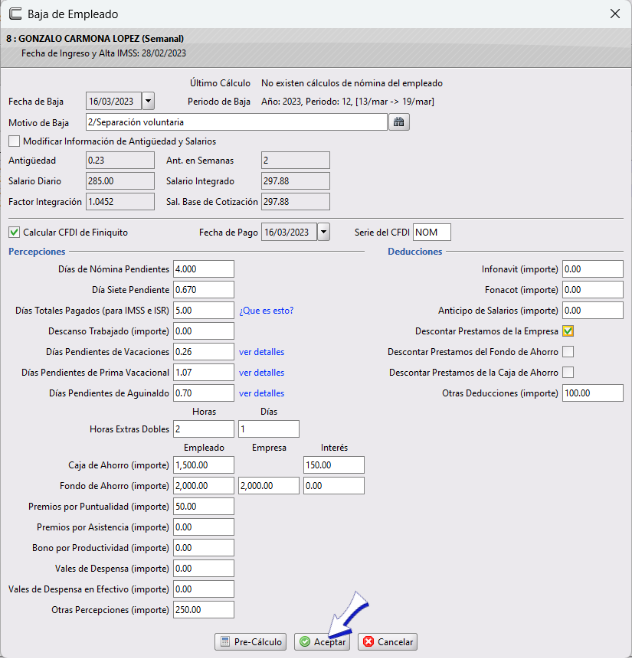Click the Vales de Despensa en Efectivo field

[x=204, y=589]
